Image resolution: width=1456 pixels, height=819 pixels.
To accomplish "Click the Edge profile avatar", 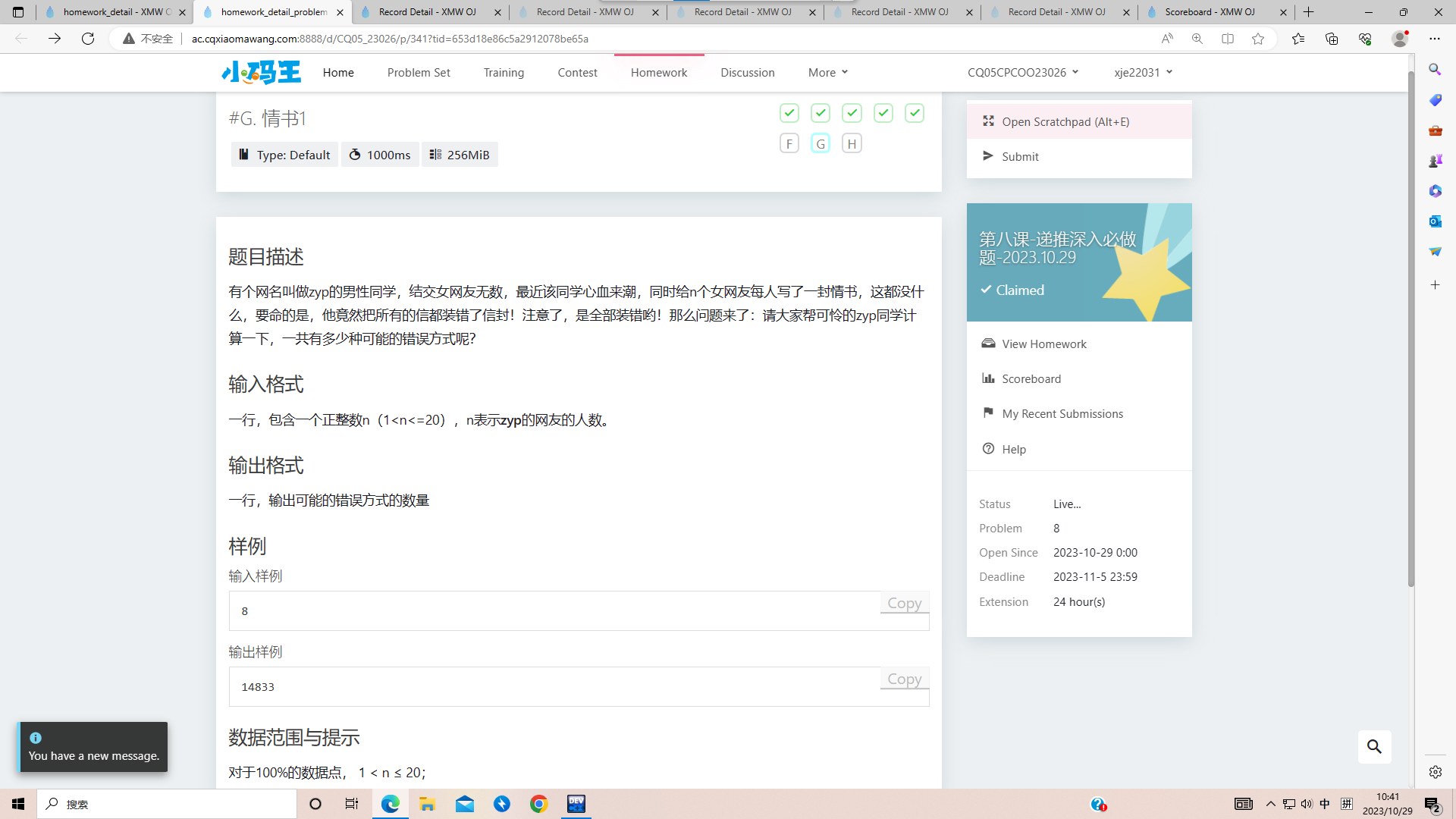I will click(x=1400, y=39).
